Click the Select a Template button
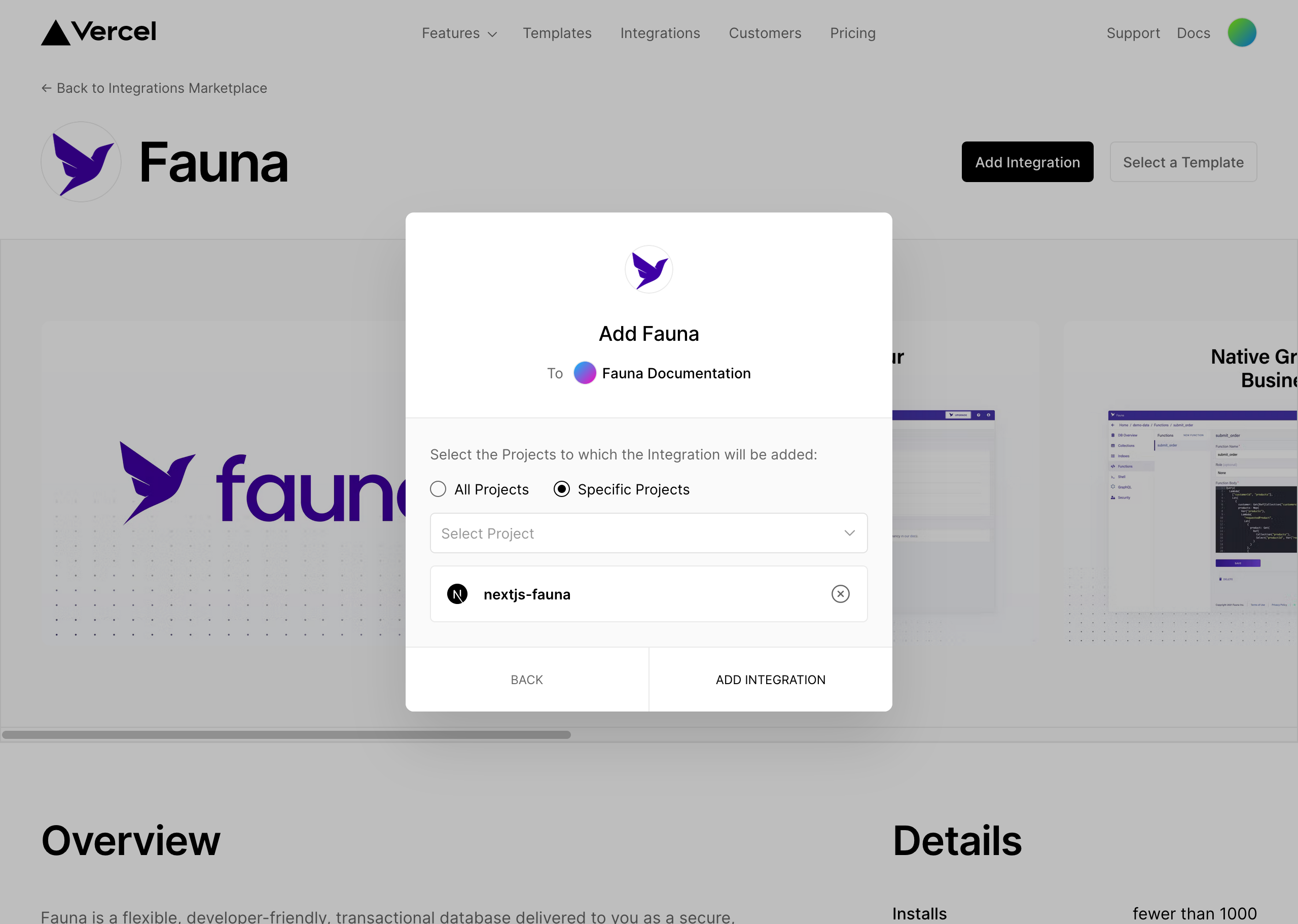 pyautogui.click(x=1183, y=161)
